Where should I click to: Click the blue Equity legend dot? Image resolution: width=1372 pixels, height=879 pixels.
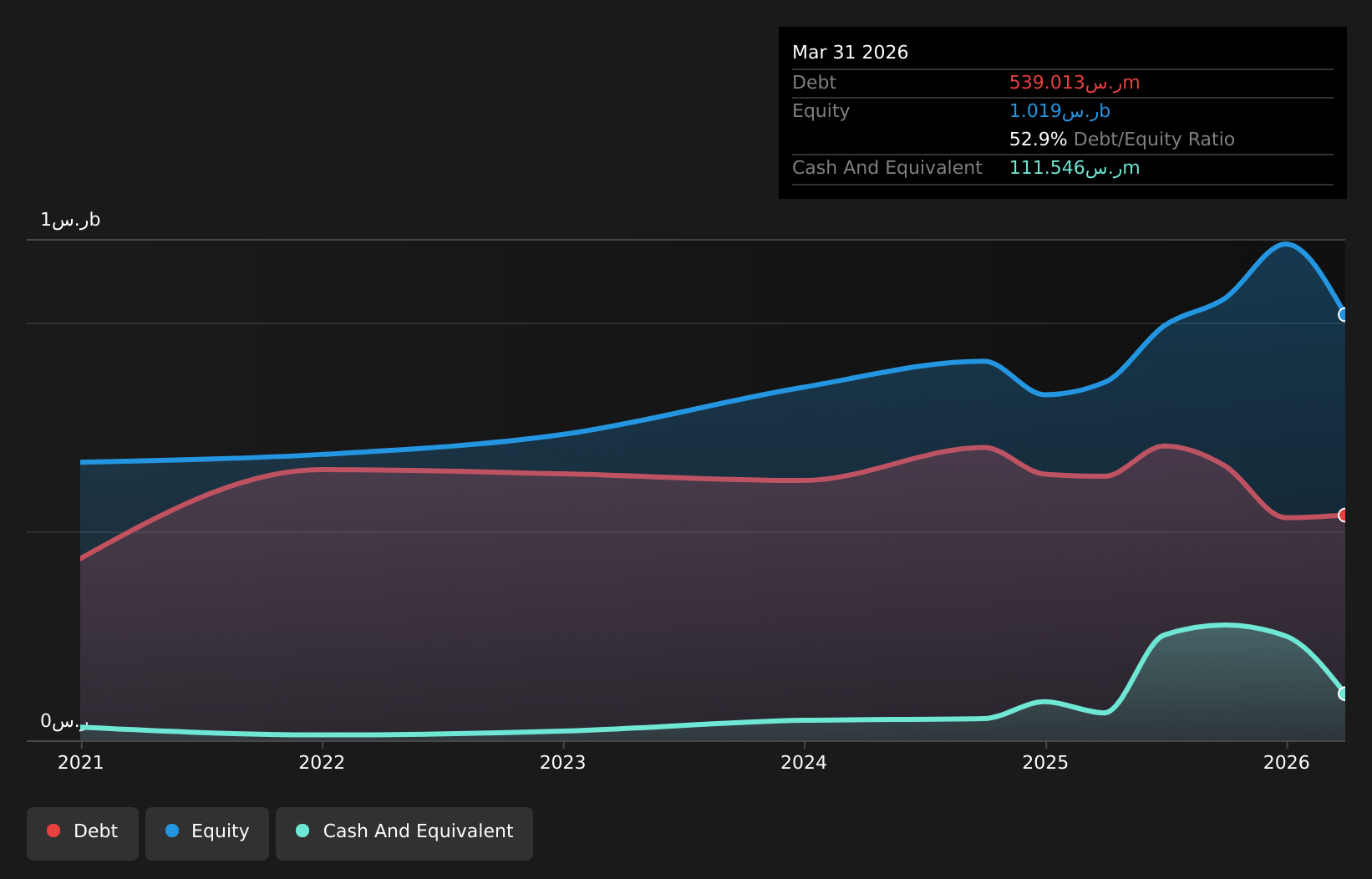172,831
